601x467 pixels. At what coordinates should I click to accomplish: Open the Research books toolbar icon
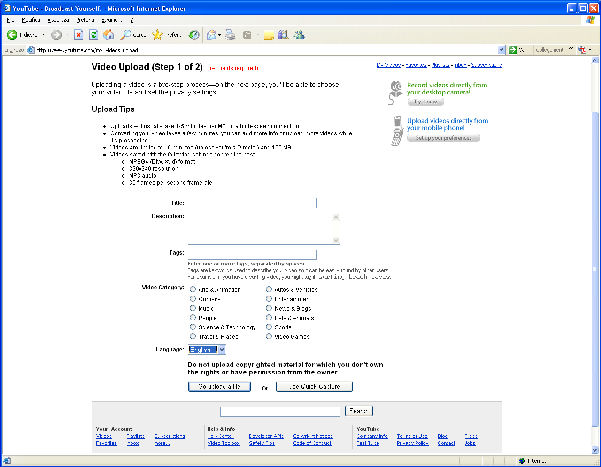pyautogui.click(x=283, y=35)
